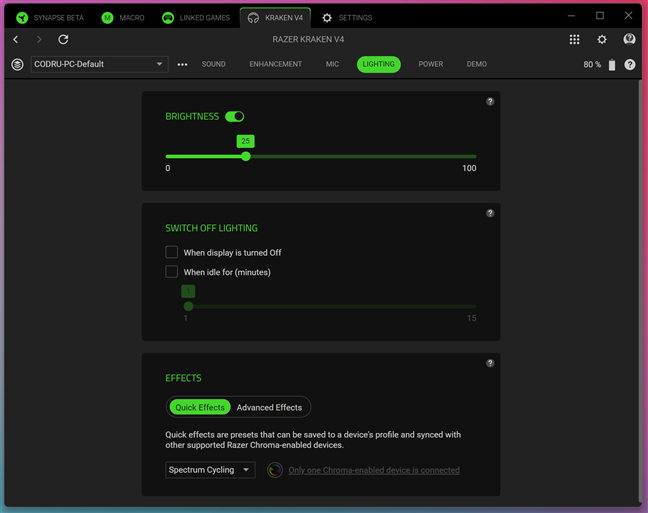Image resolution: width=648 pixels, height=513 pixels.
Task: Refresh the device page
Action: (63, 39)
